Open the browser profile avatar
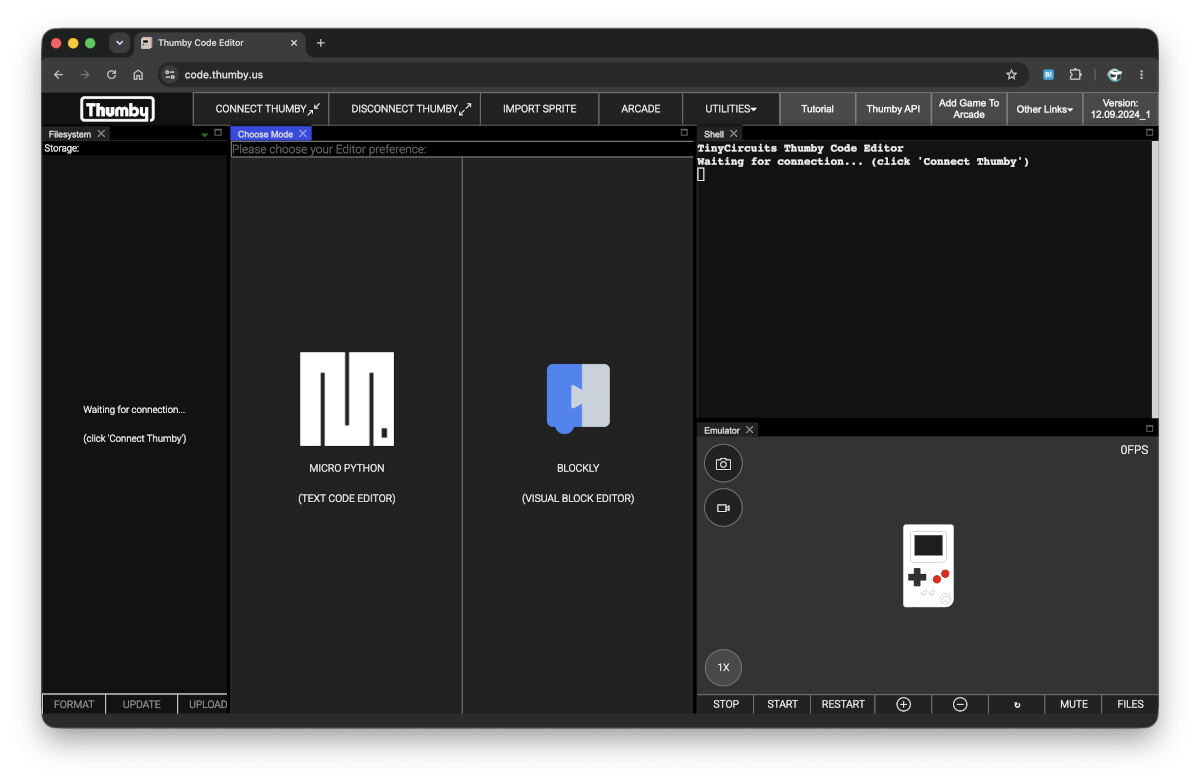 [1114, 74]
